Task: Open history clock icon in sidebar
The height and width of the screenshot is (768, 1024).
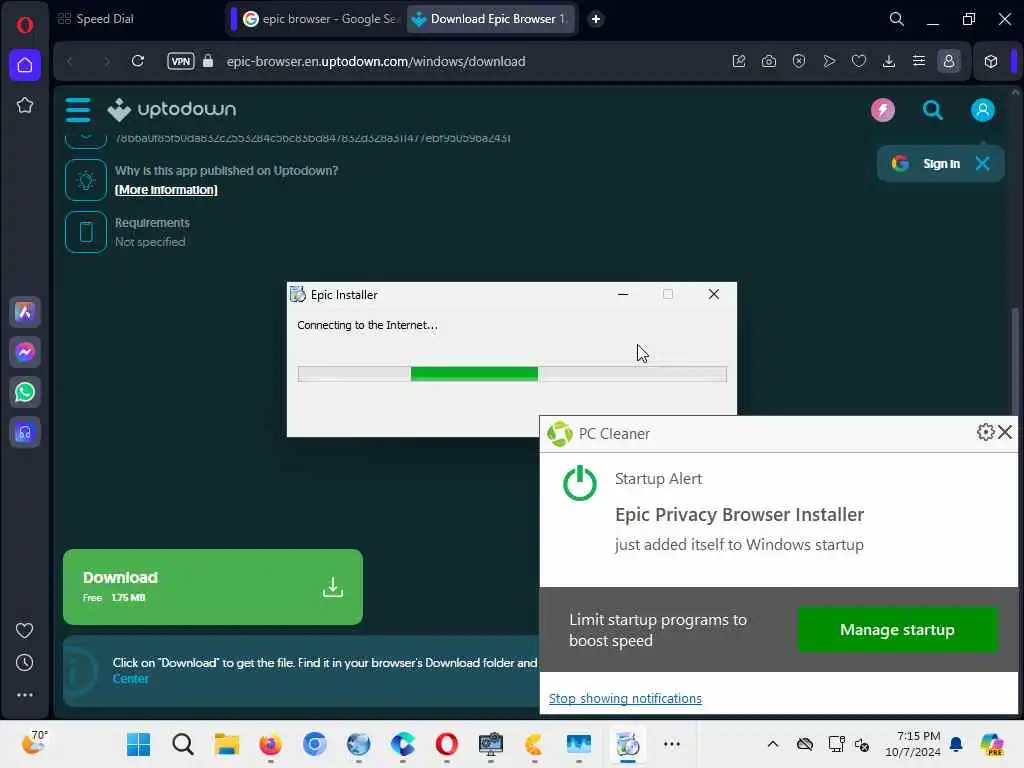Action: coord(25,663)
